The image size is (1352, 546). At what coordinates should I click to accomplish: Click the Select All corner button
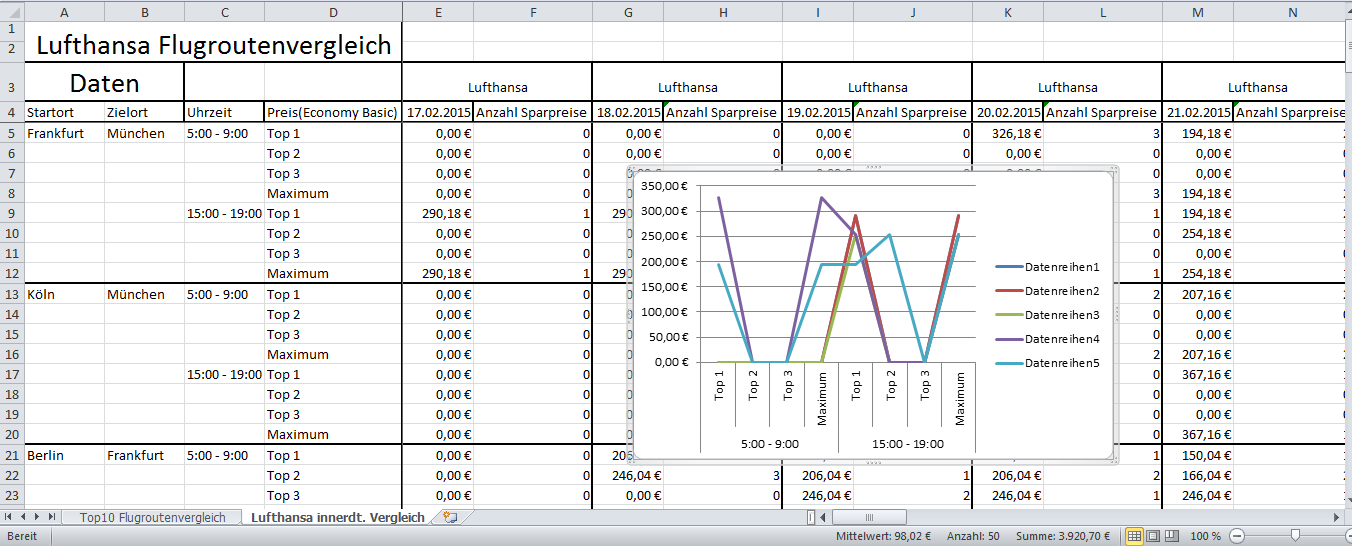pos(12,12)
